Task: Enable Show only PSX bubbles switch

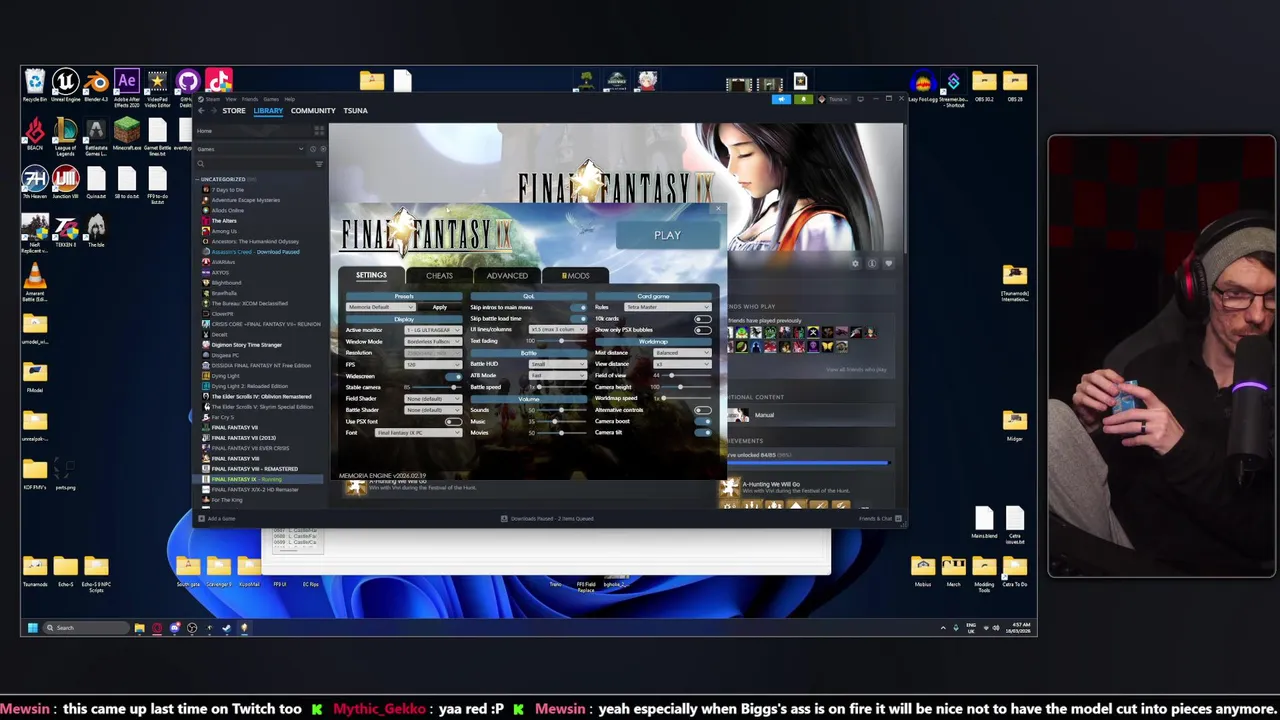Action: [703, 329]
